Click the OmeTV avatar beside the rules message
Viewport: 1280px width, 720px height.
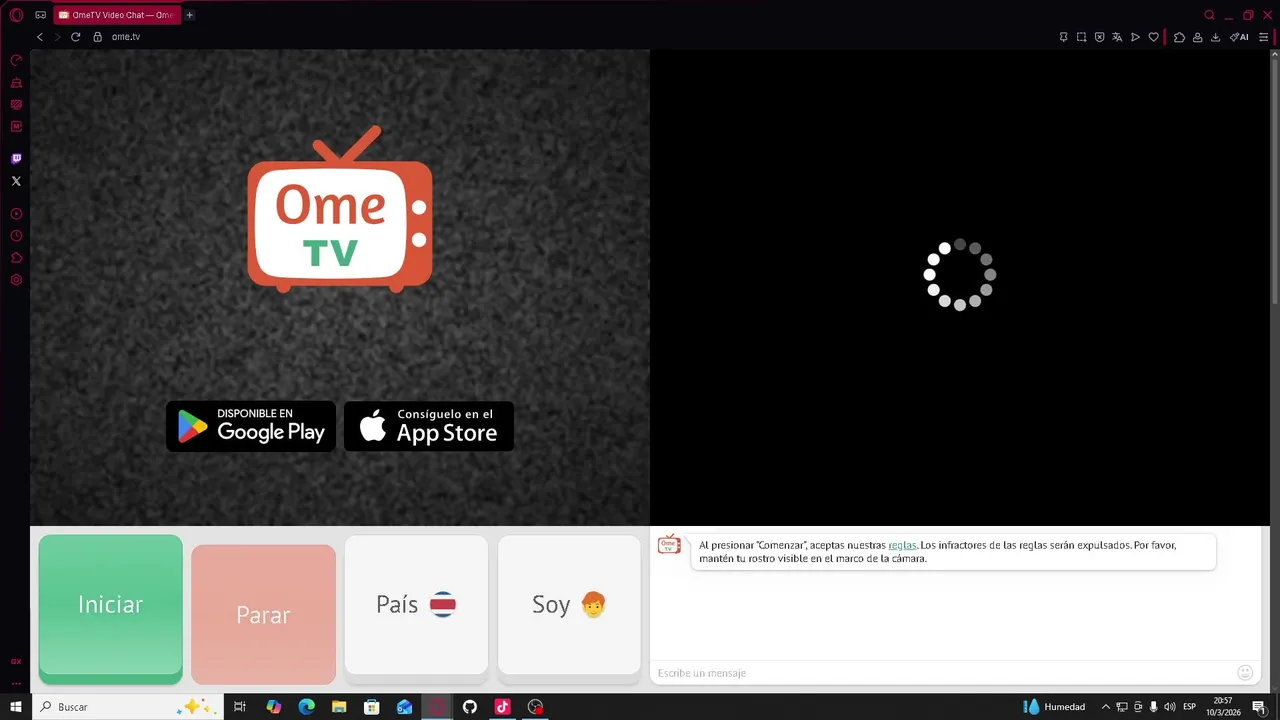coord(669,545)
